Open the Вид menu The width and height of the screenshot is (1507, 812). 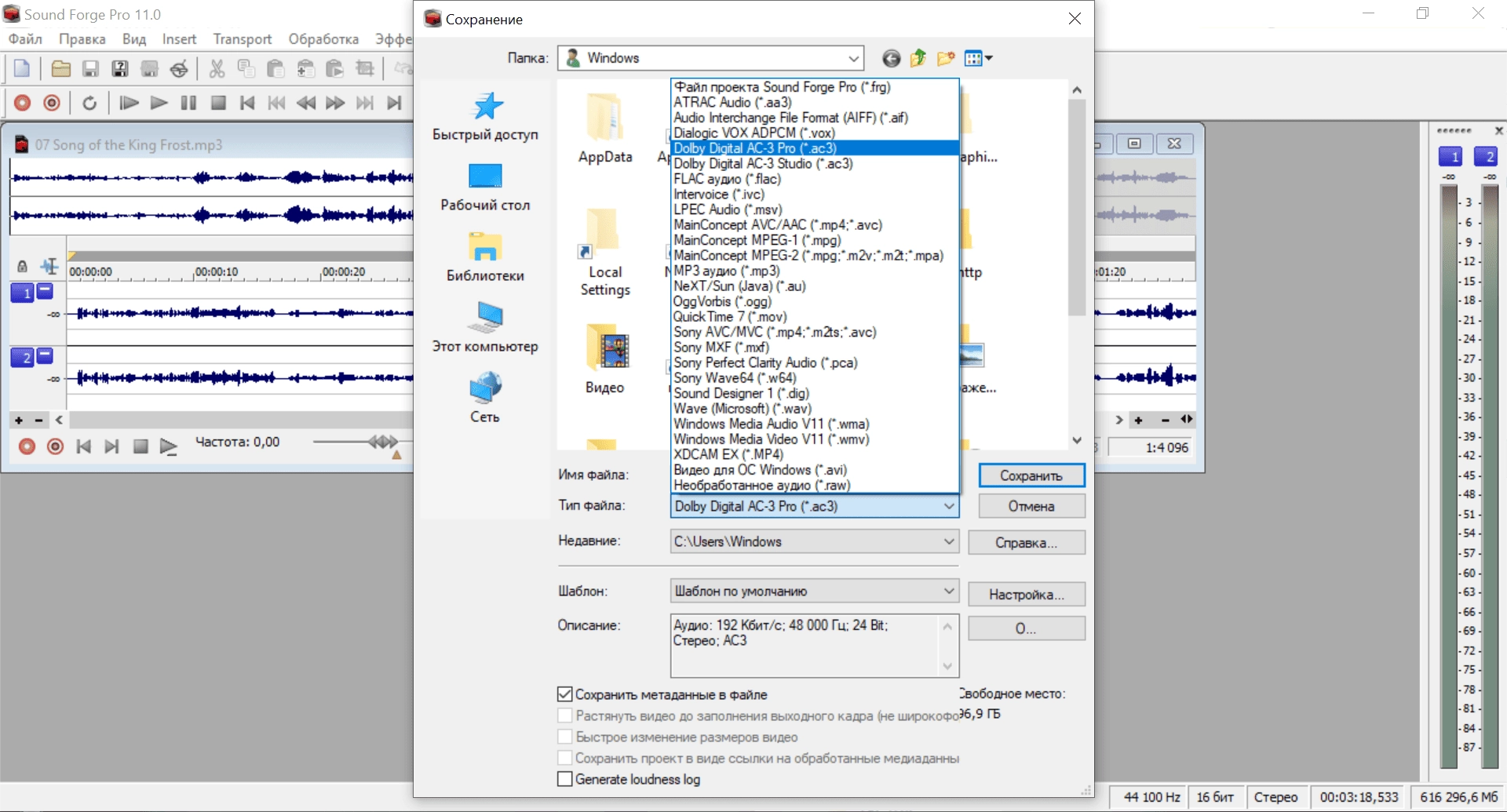[134, 38]
